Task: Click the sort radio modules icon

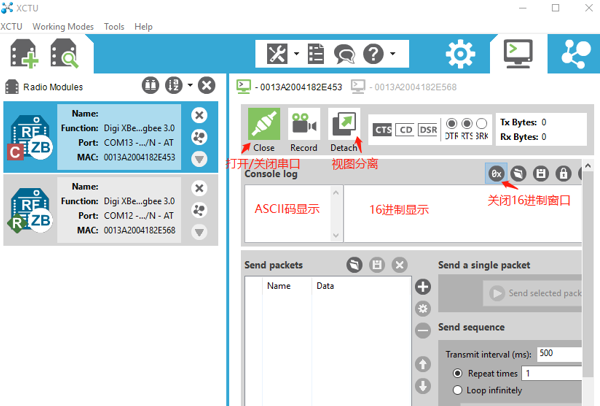Action: point(173,85)
